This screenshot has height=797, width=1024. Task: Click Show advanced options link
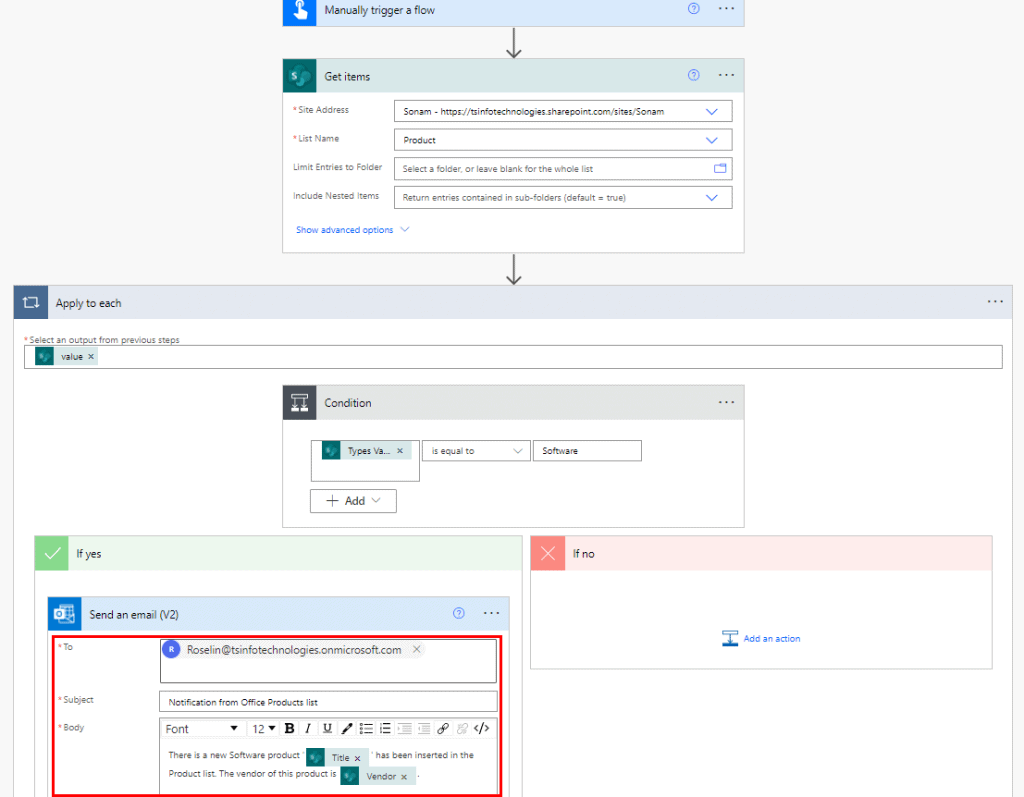(344, 230)
